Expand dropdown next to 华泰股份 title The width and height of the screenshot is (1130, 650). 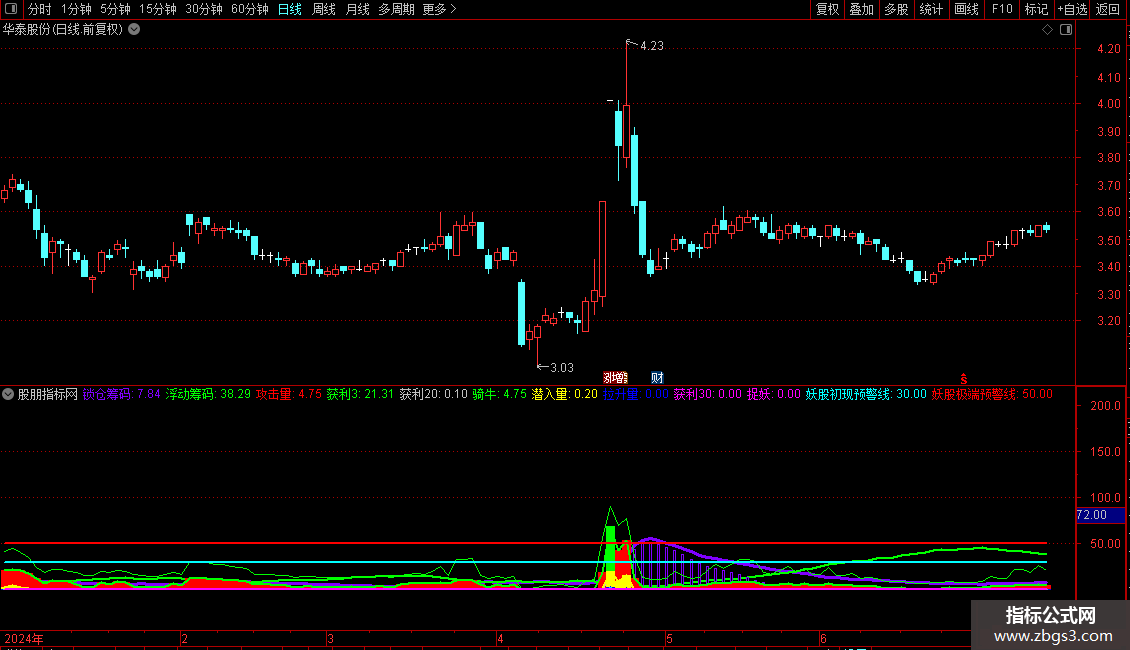pyautogui.click(x=134, y=30)
